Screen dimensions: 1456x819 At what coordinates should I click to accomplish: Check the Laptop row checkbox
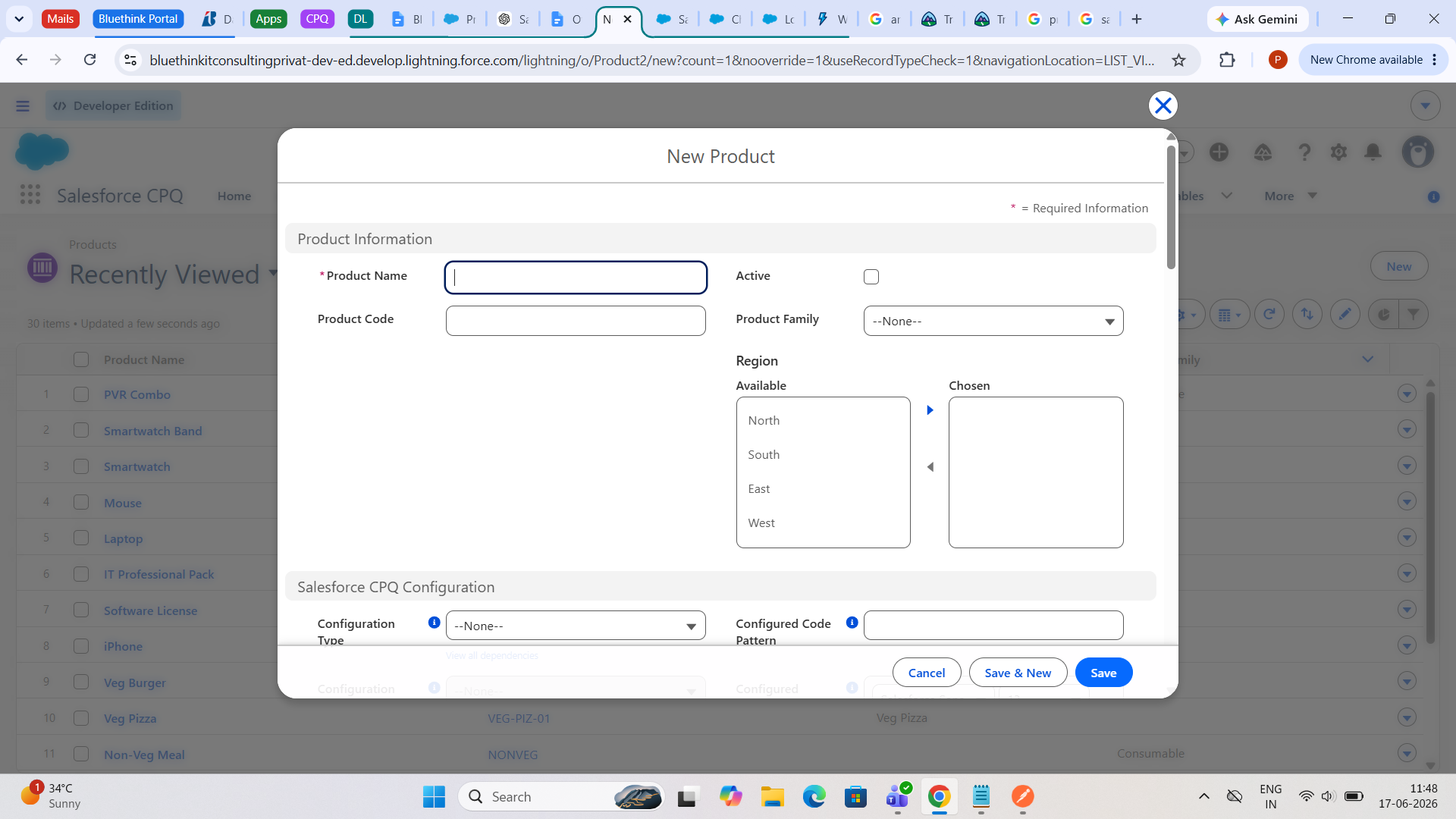click(81, 538)
